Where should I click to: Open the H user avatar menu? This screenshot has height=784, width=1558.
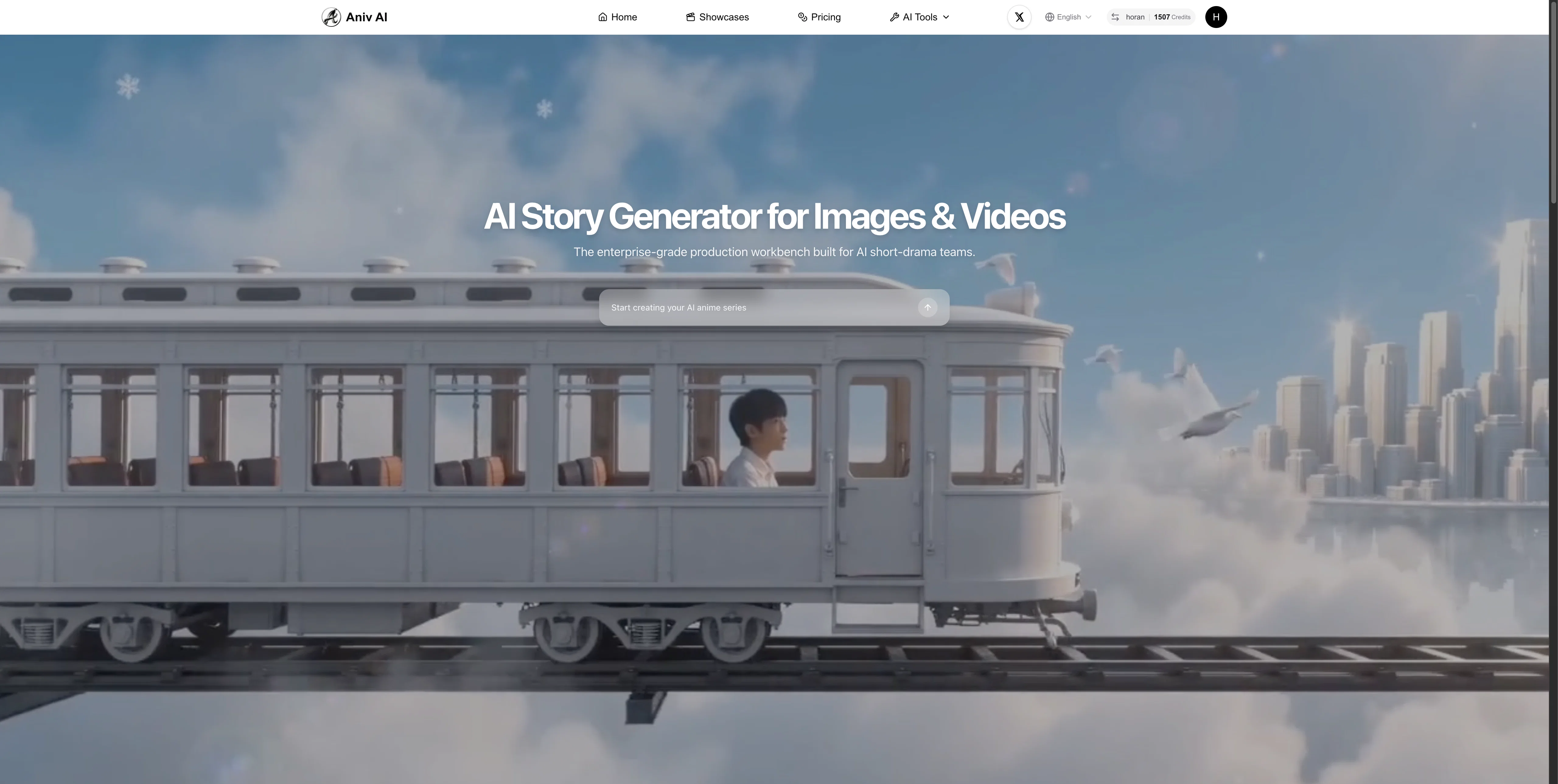click(x=1216, y=17)
